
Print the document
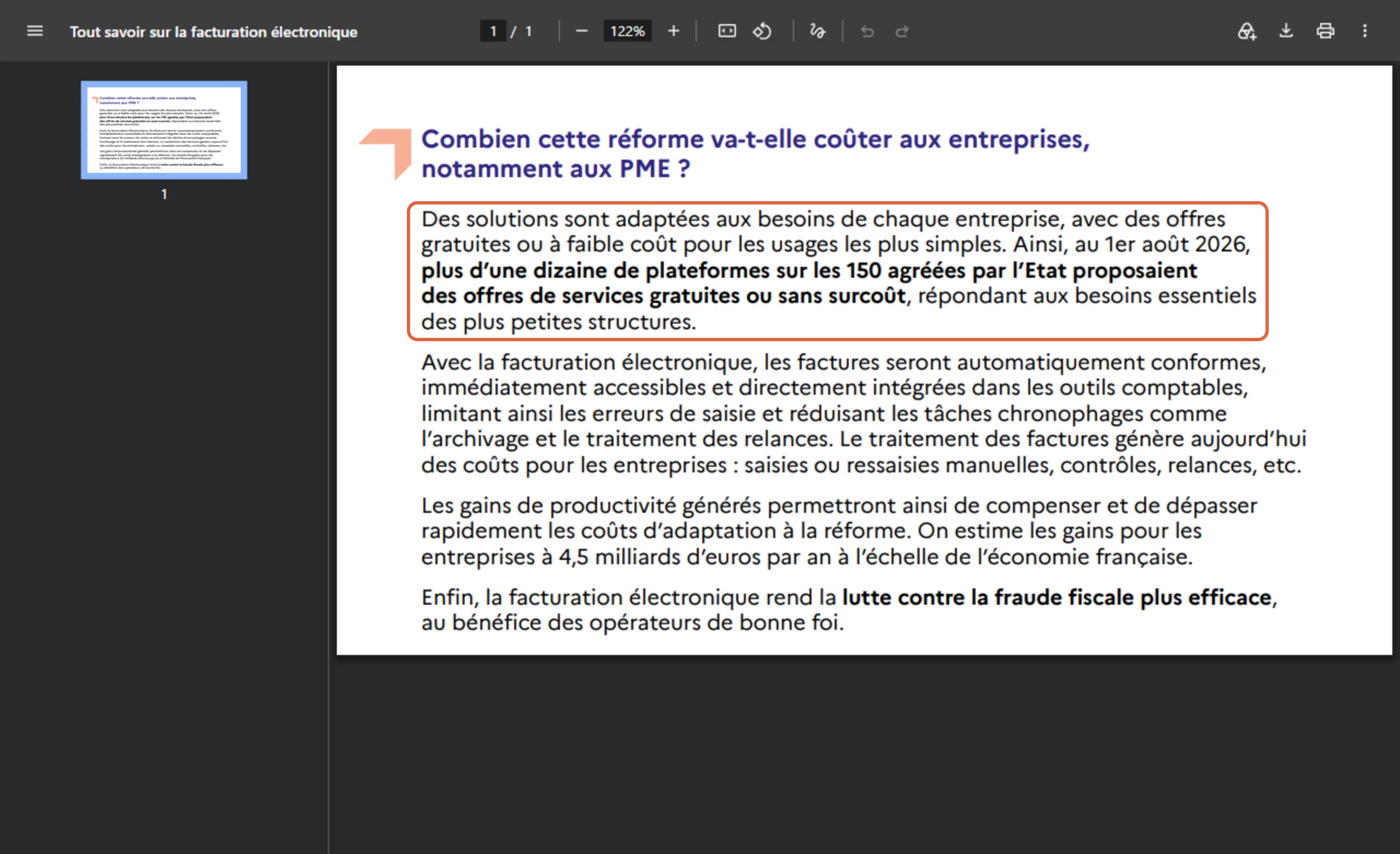point(1325,31)
